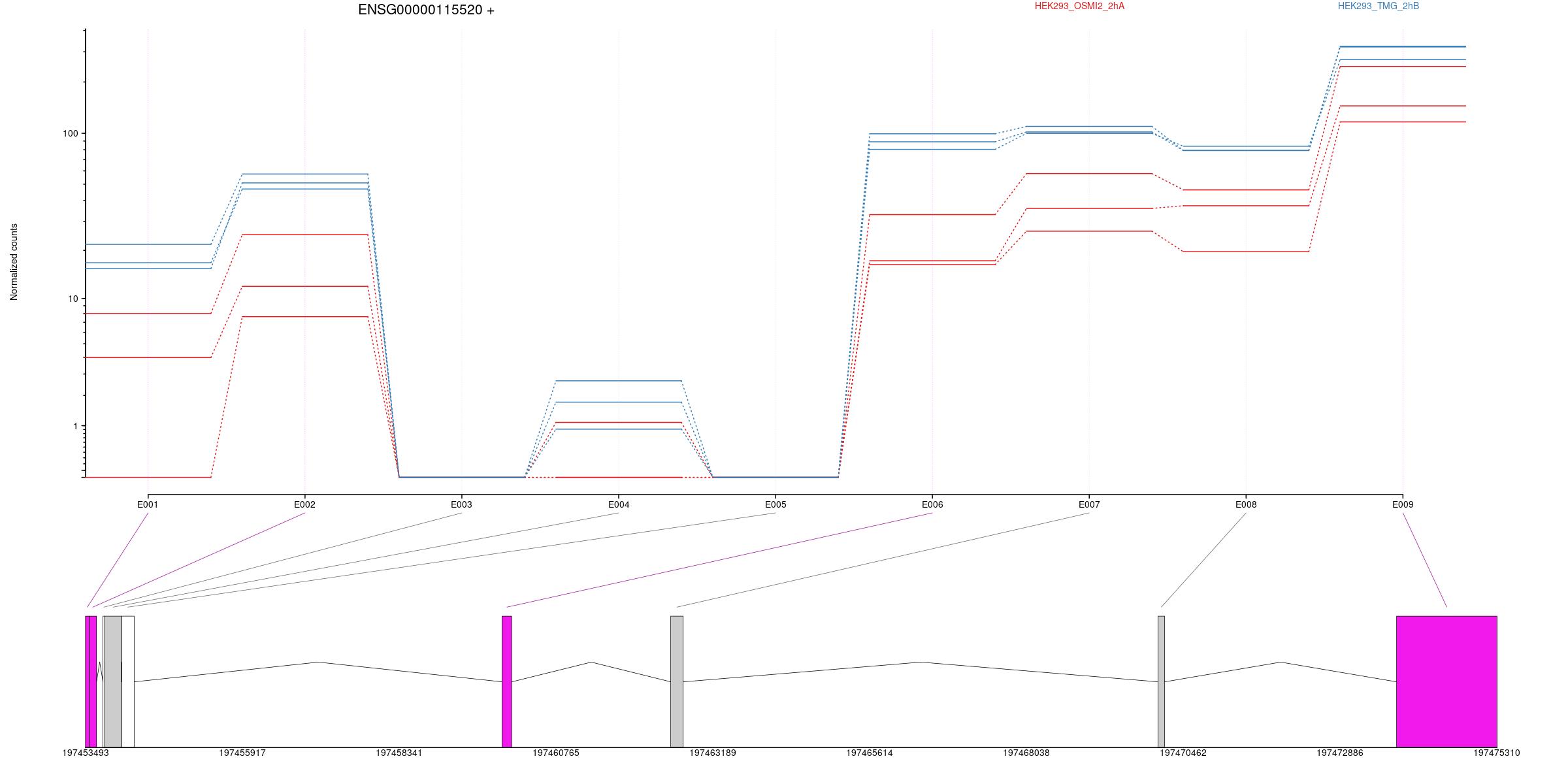Click the y-axis tick label 10
The image size is (1568, 784).
pos(73,299)
